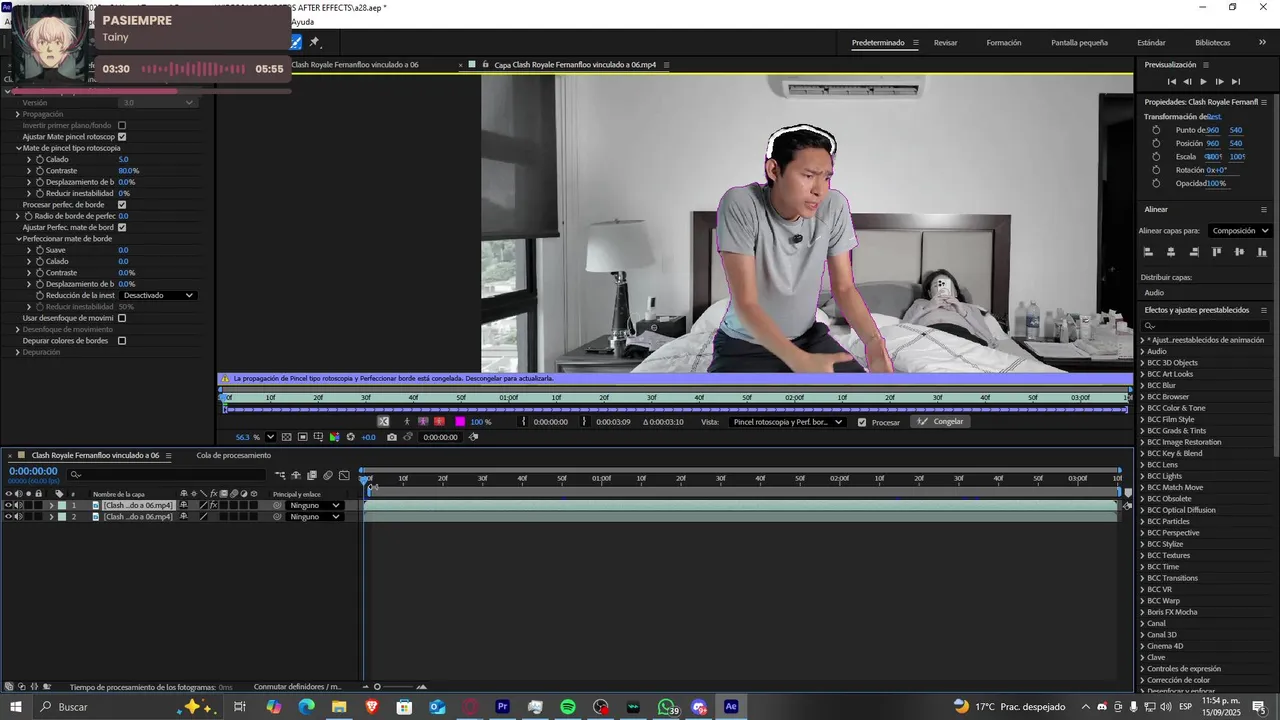The width and height of the screenshot is (1280, 720).
Task: Mute audio of layer 2 in timeline
Action: pyautogui.click(x=19, y=517)
